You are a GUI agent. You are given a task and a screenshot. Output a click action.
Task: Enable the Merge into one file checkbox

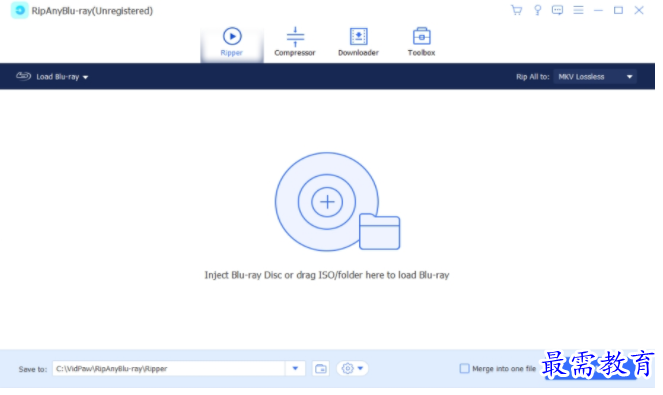[464, 368]
